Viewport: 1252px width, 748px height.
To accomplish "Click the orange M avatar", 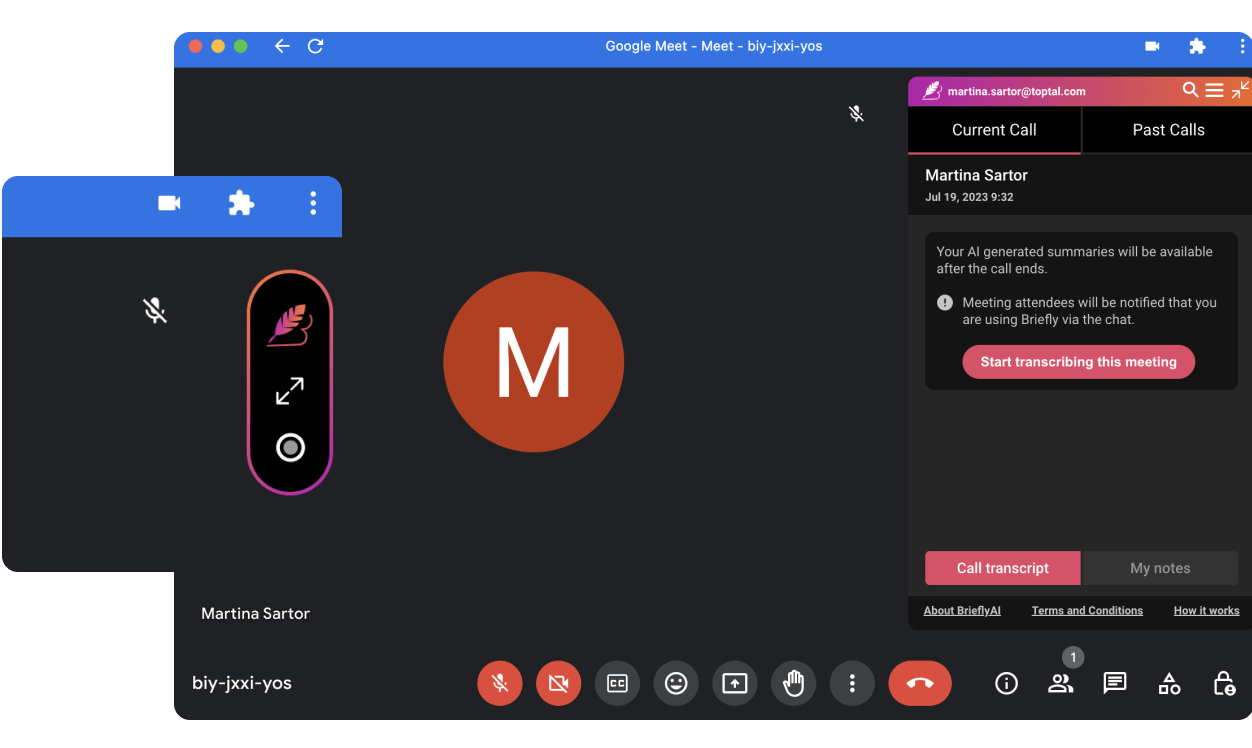I will pos(534,362).
